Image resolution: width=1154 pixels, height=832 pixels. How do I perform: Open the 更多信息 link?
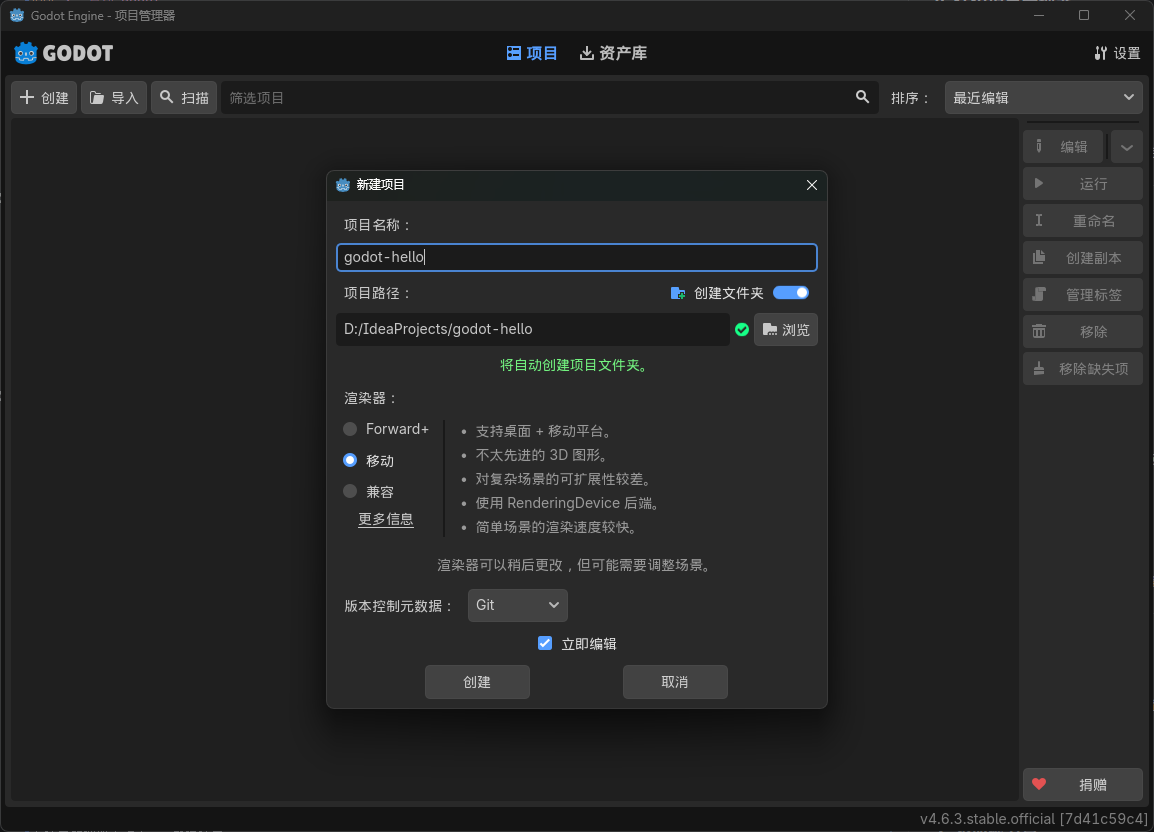tap(386, 519)
